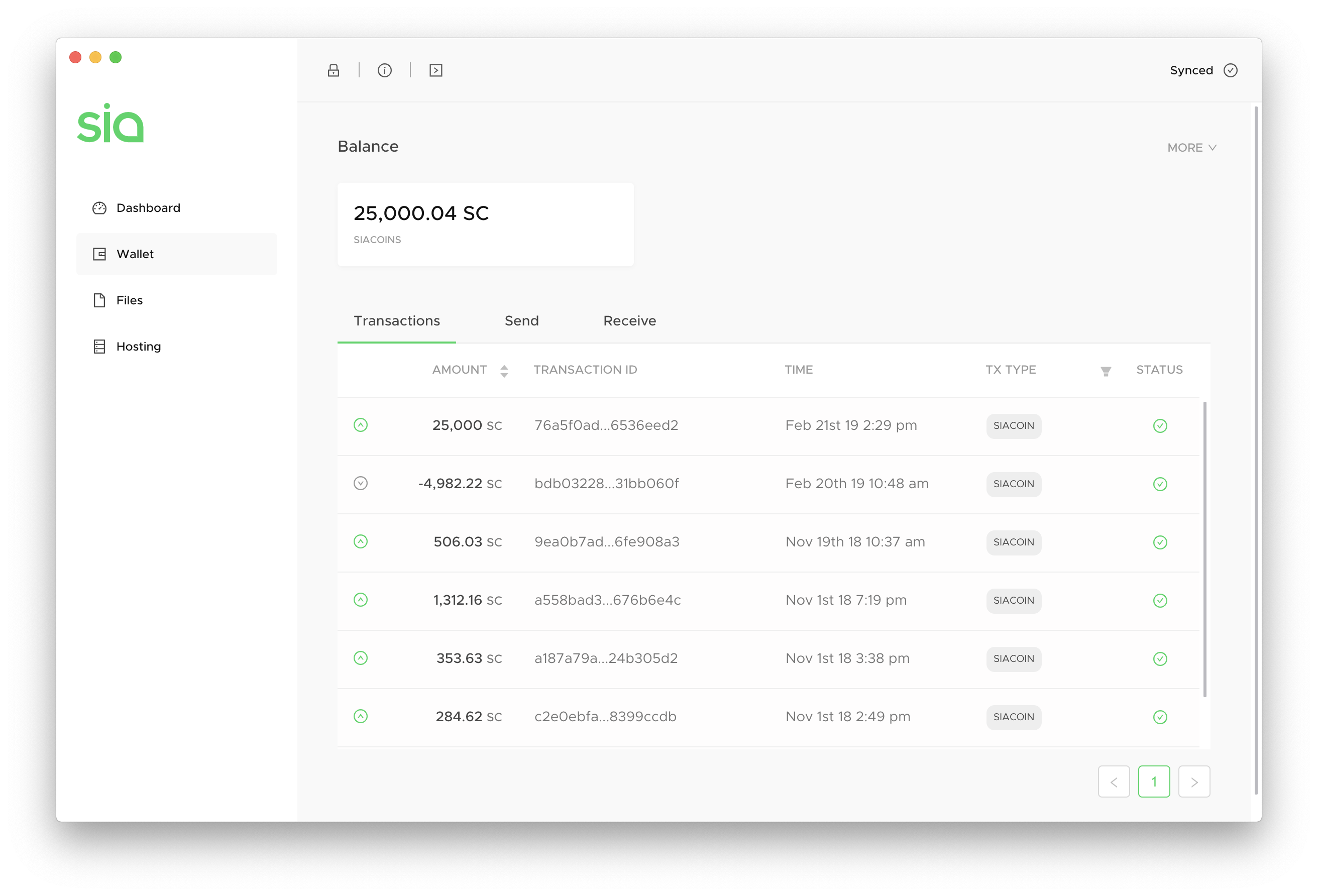1318x896 pixels.
Task: Click SIACOIN tag on Nov 19th row
Action: (1014, 543)
